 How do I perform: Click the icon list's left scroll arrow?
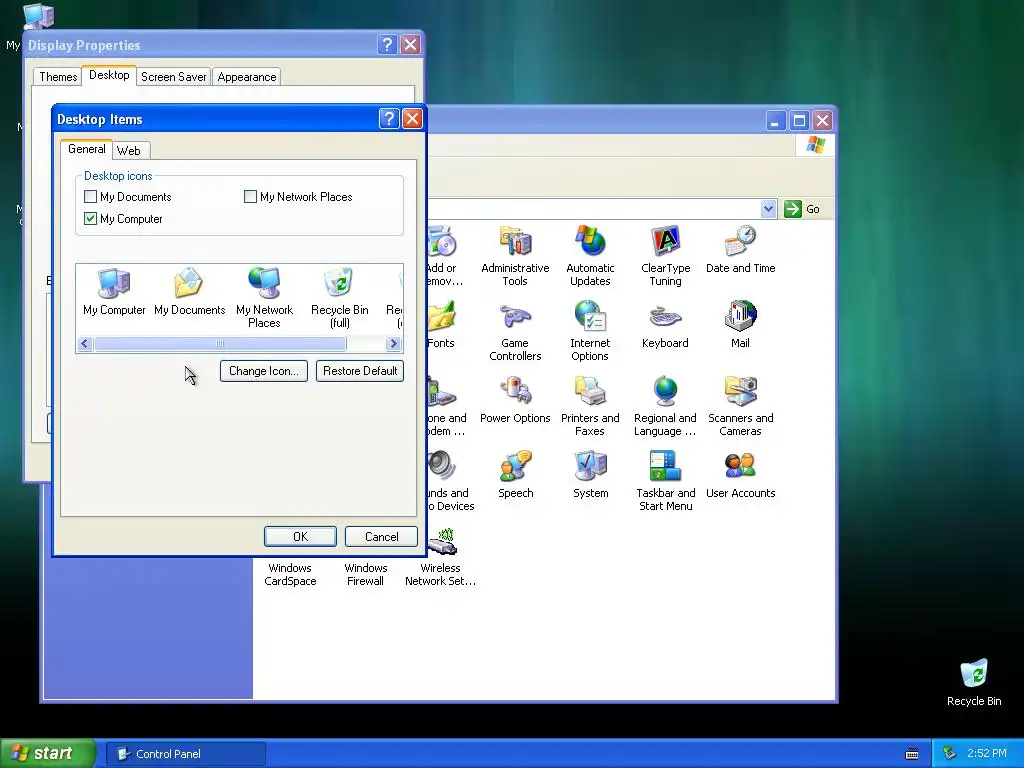pos(85,344)
